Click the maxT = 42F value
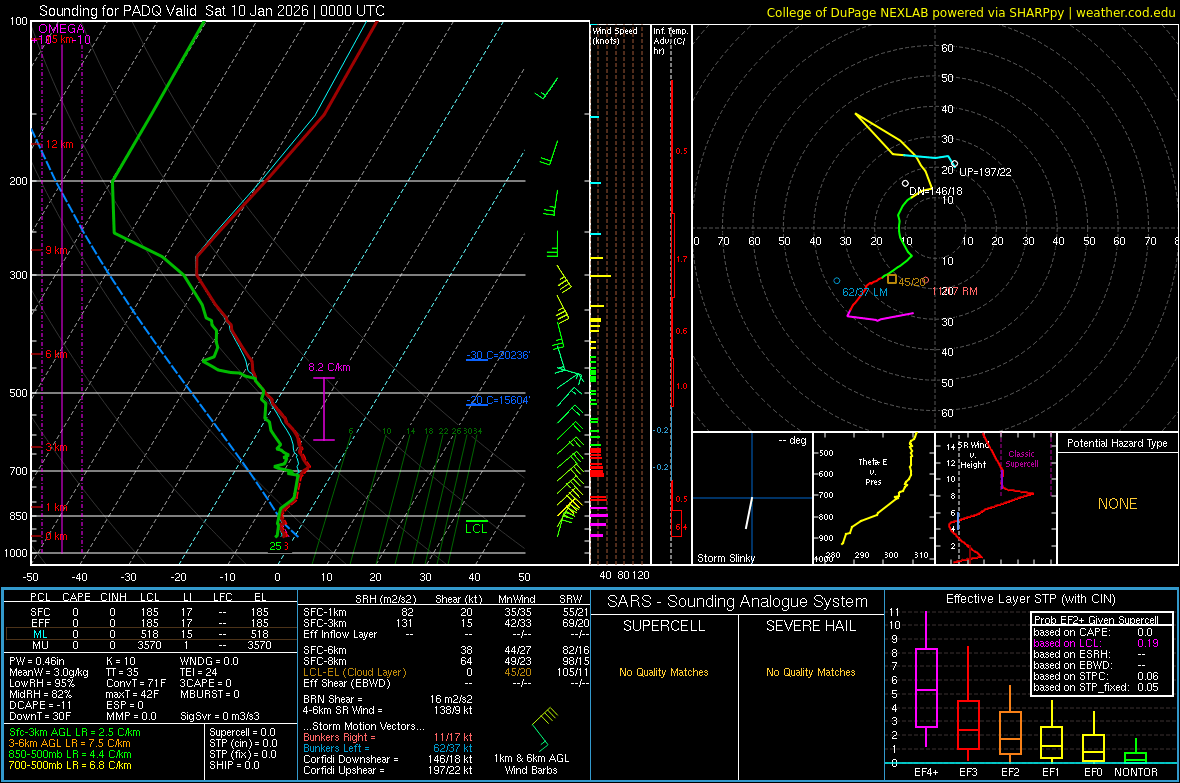This screenshot has height=783, width=1180. coord(133,694)
